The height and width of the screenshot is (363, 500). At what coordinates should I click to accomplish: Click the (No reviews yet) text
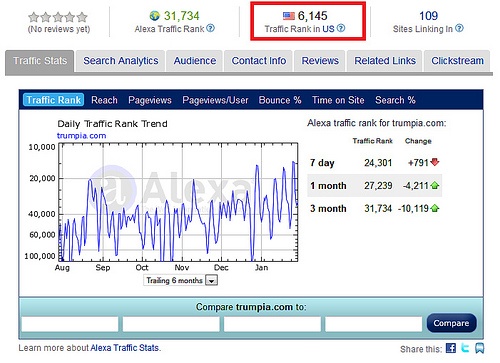pyautogui.click(x=59, y=29)
